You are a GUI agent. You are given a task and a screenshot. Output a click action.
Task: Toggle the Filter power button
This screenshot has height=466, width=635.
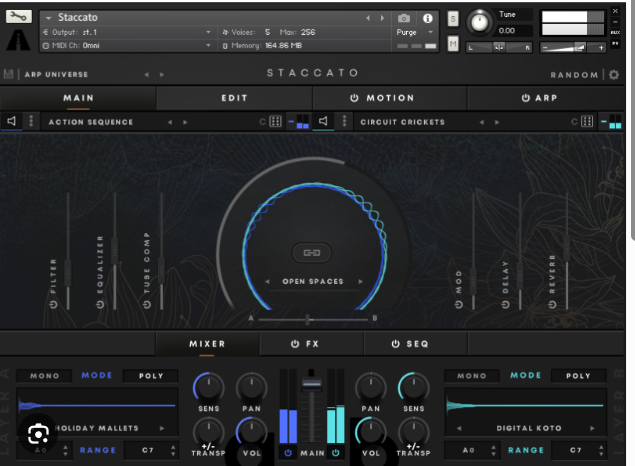coord(53,304)
